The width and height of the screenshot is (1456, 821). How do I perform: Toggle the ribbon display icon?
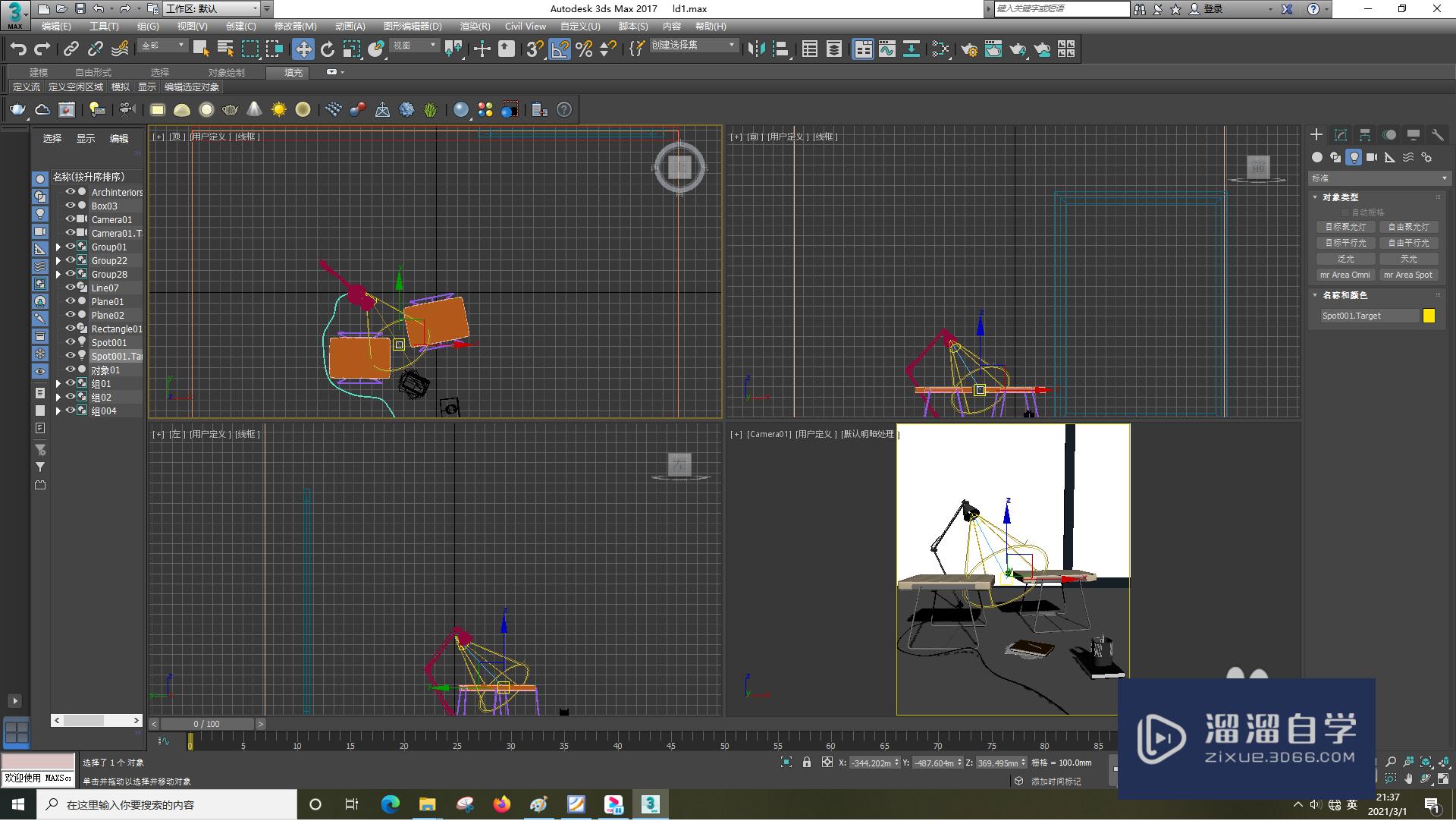863,49
